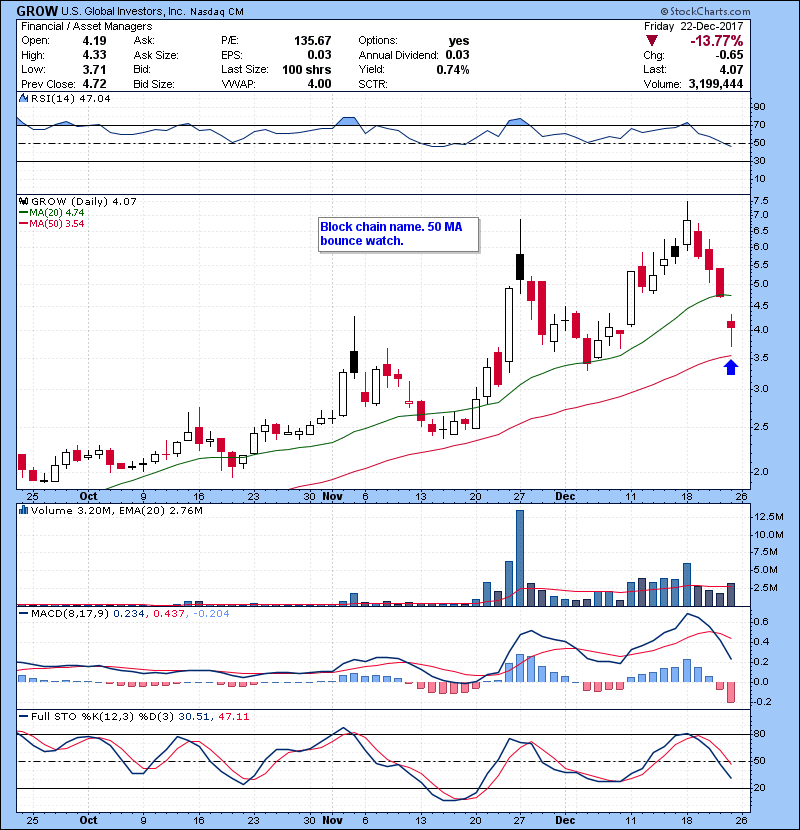
Task: Click the Open value 4.19
Action: coord(94,41)
